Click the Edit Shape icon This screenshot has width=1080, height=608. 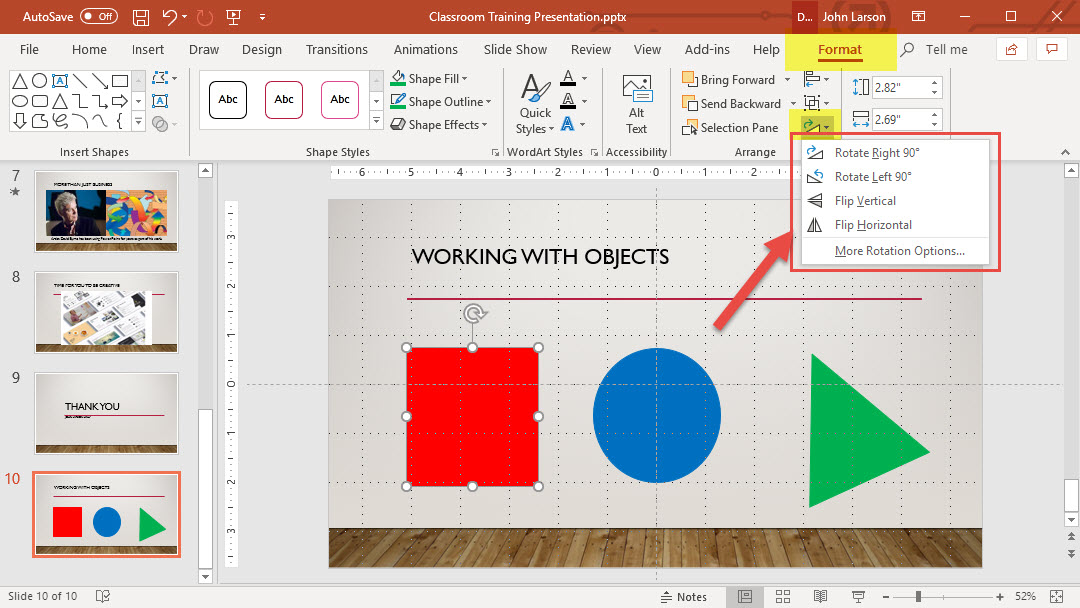[160, 79]
